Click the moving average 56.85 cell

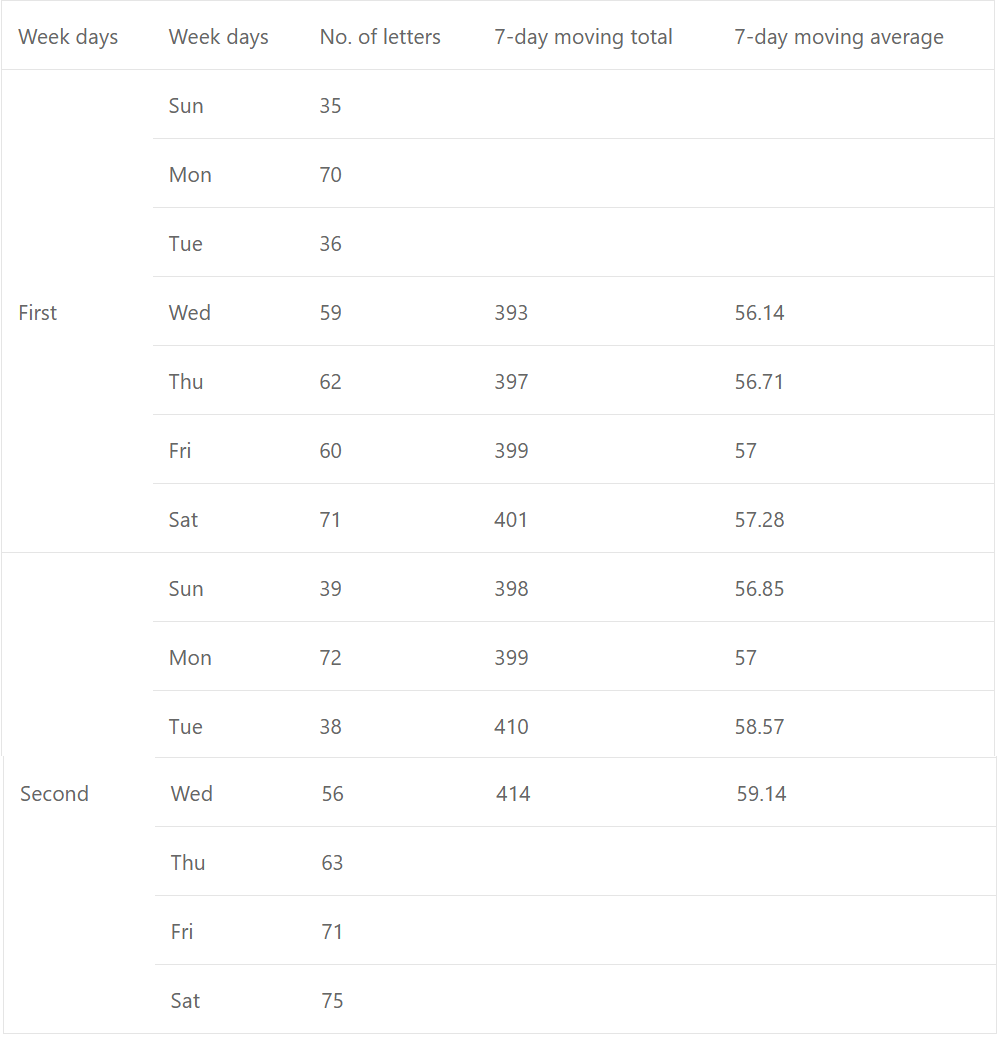pos(759,589)
